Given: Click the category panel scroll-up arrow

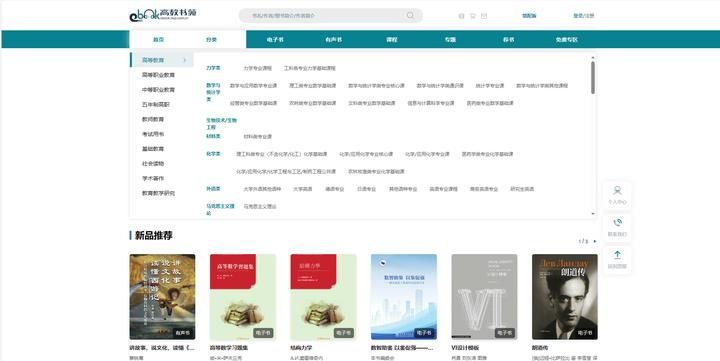Looking at the screenshot, I should 593,57.
